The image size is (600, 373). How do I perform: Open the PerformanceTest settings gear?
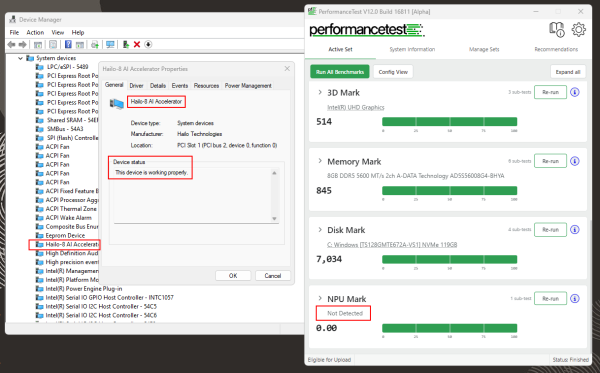tap(579, 29)
